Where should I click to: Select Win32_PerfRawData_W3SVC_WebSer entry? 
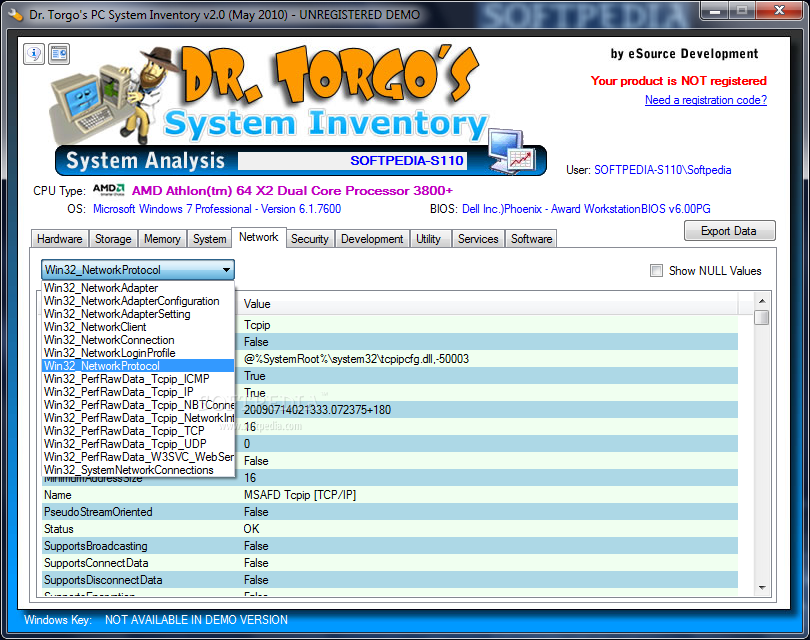coord(137,457)
